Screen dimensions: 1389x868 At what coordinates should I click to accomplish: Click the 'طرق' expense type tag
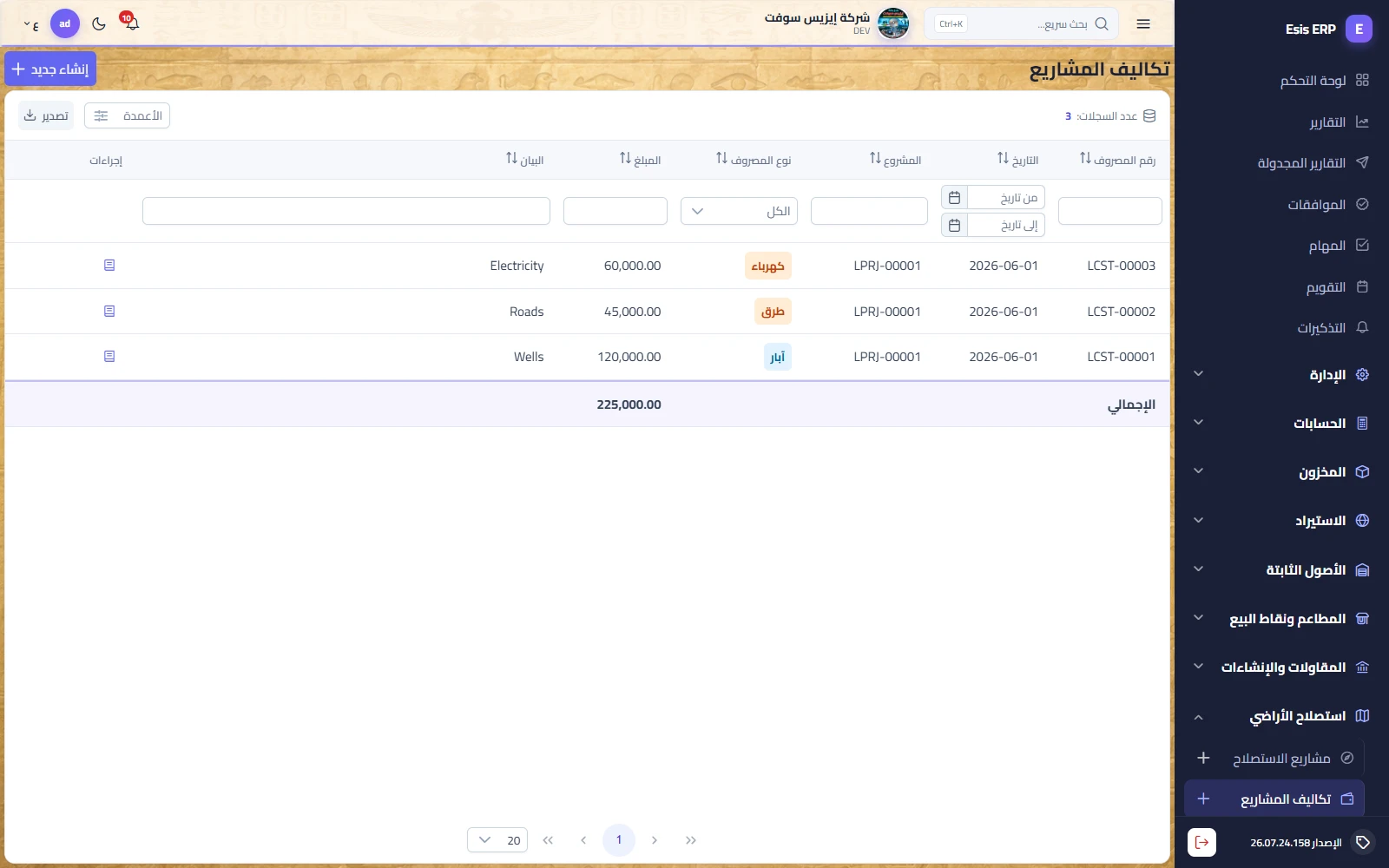[x=773, y=312]
